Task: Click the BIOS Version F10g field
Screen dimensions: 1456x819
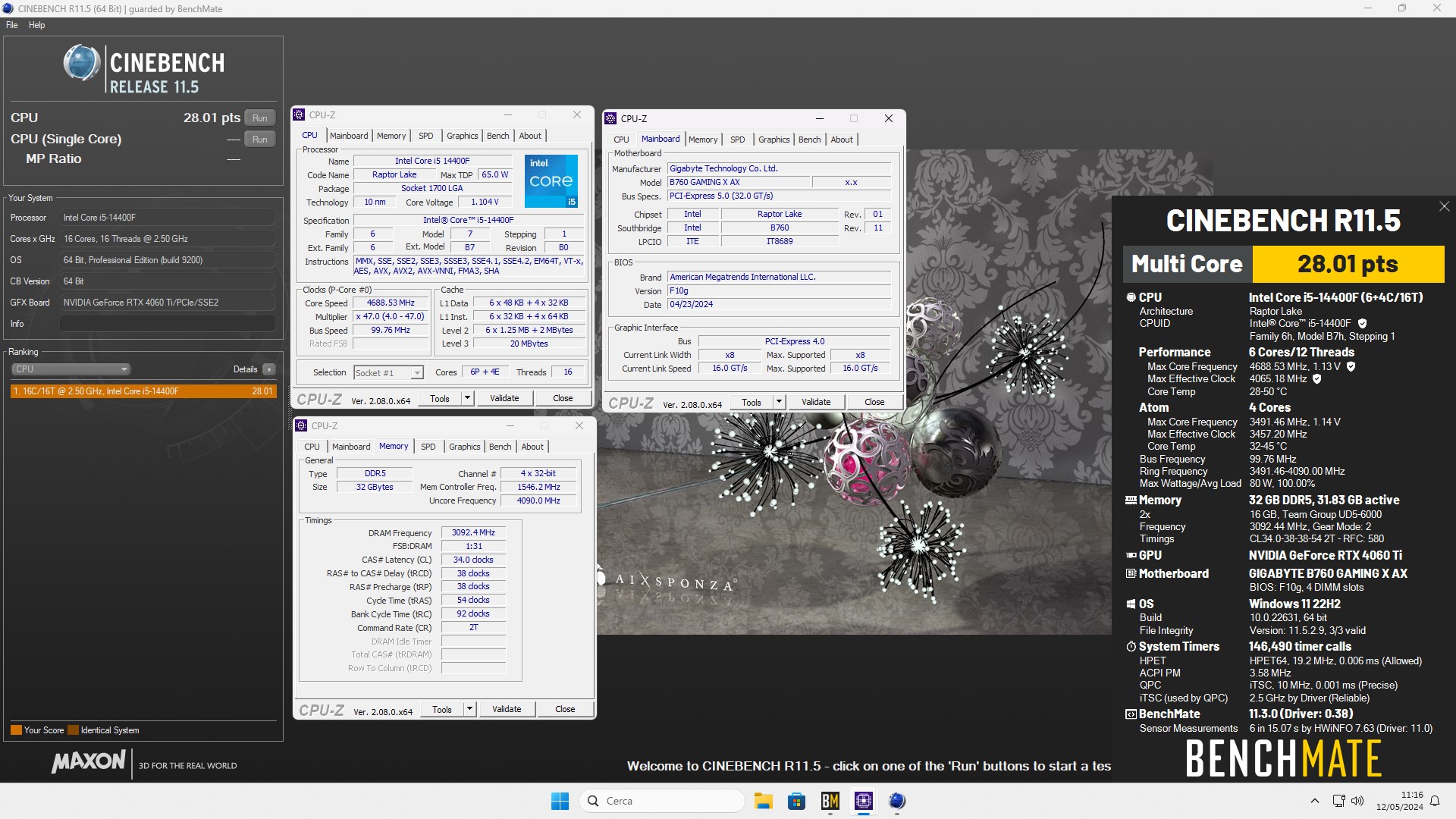Action: 779,291
